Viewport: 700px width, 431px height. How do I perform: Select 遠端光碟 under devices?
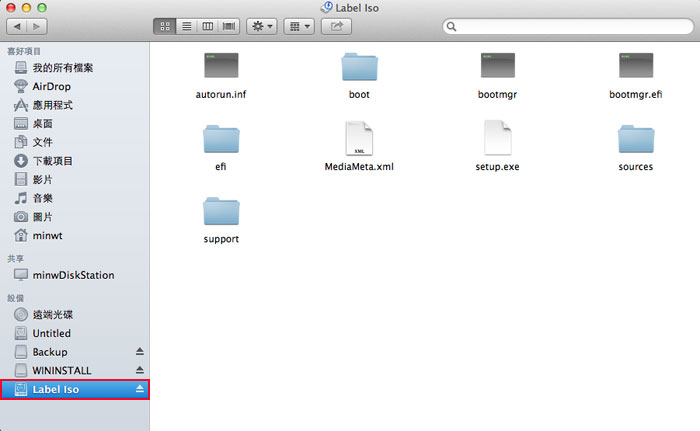pos(75,314)
